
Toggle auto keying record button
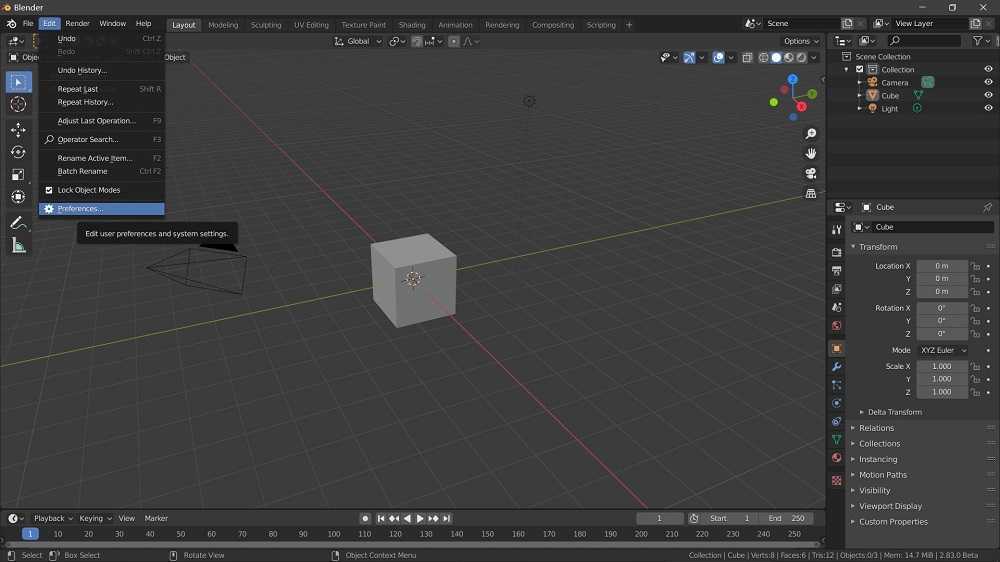tap(365, 519)
